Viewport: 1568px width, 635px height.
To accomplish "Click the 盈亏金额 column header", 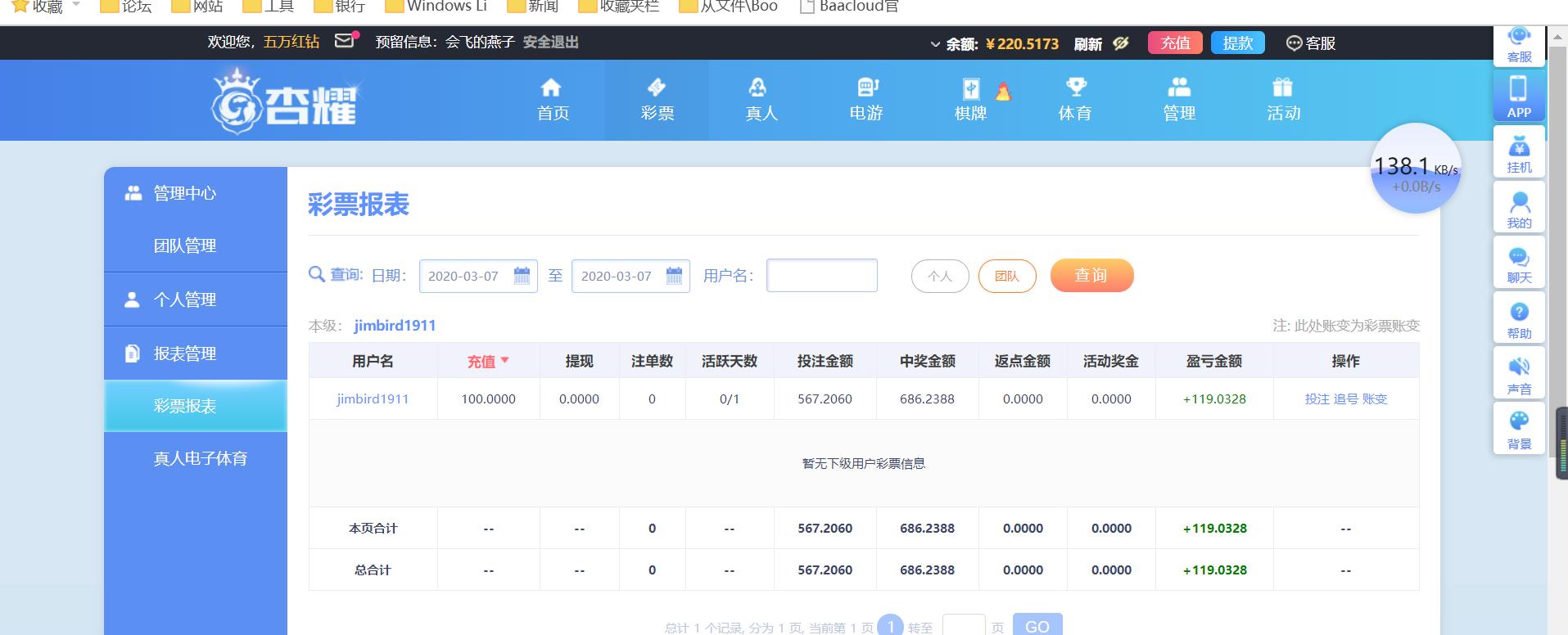I will point(1213,361).
